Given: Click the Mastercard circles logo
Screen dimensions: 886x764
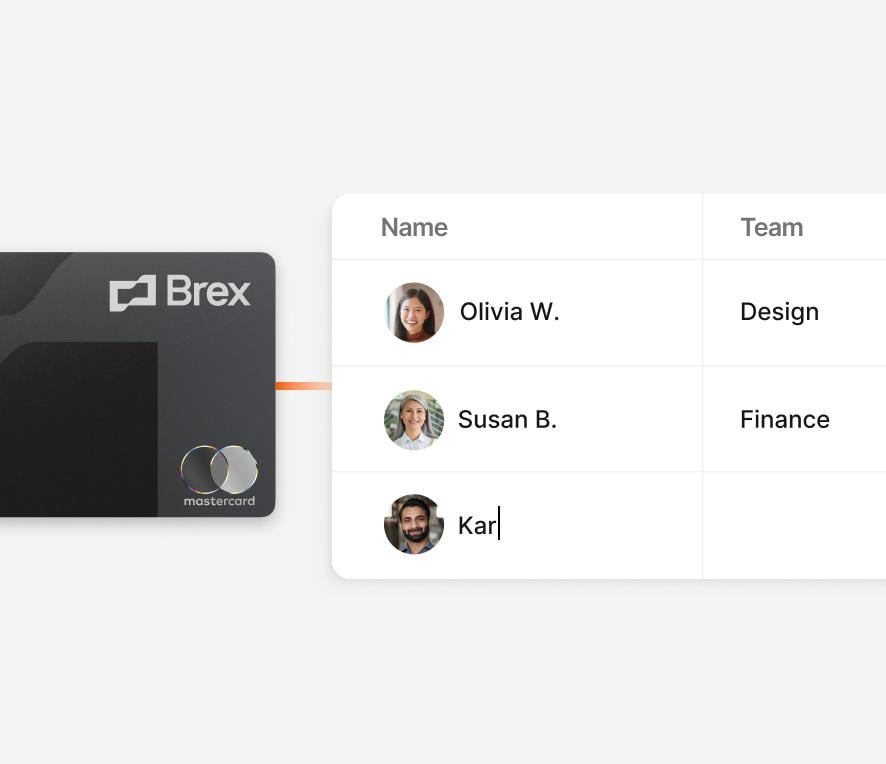Looking at the screenshot, I should tap(219, 469).
